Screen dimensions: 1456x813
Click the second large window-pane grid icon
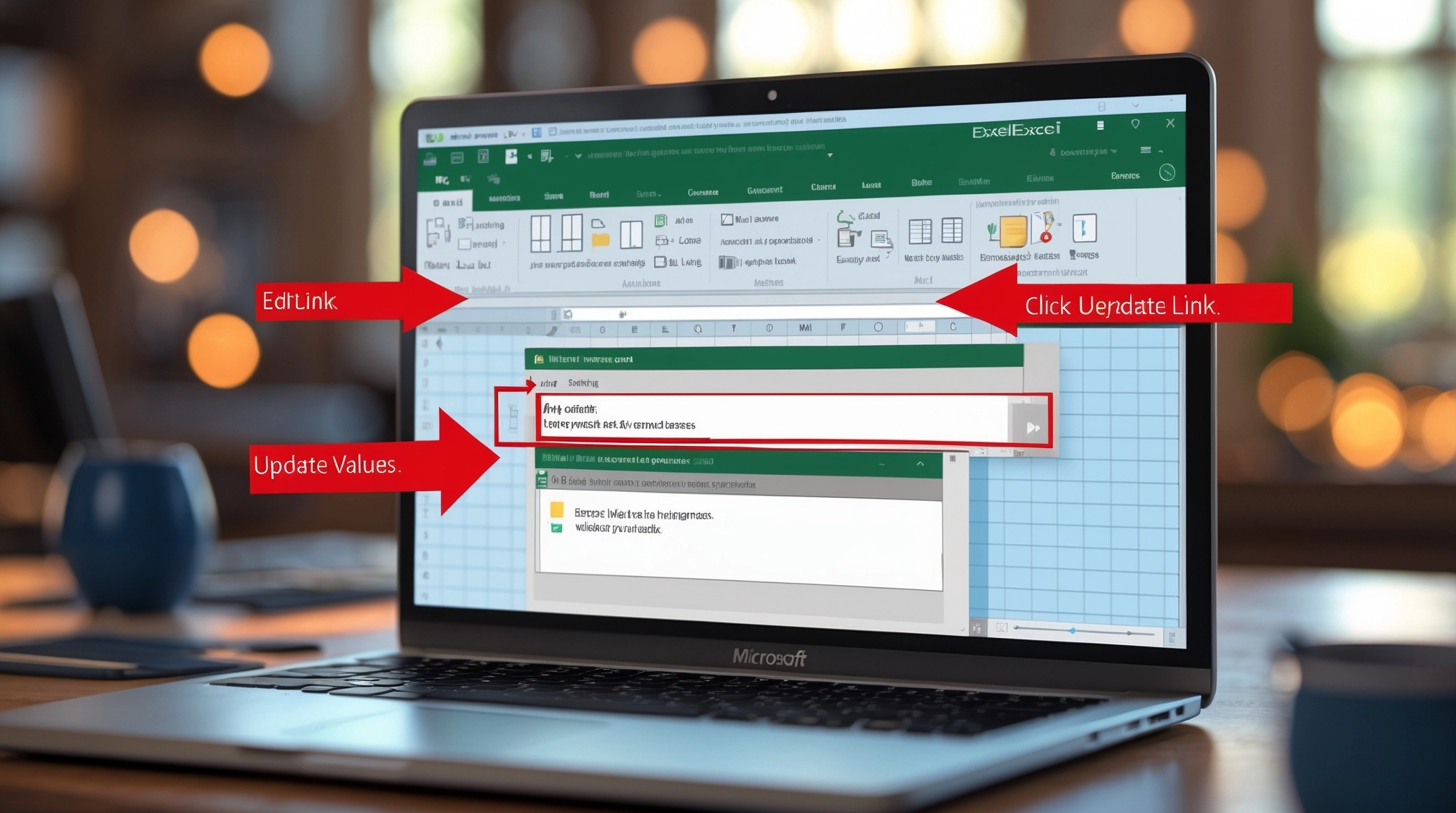(571, 233)
